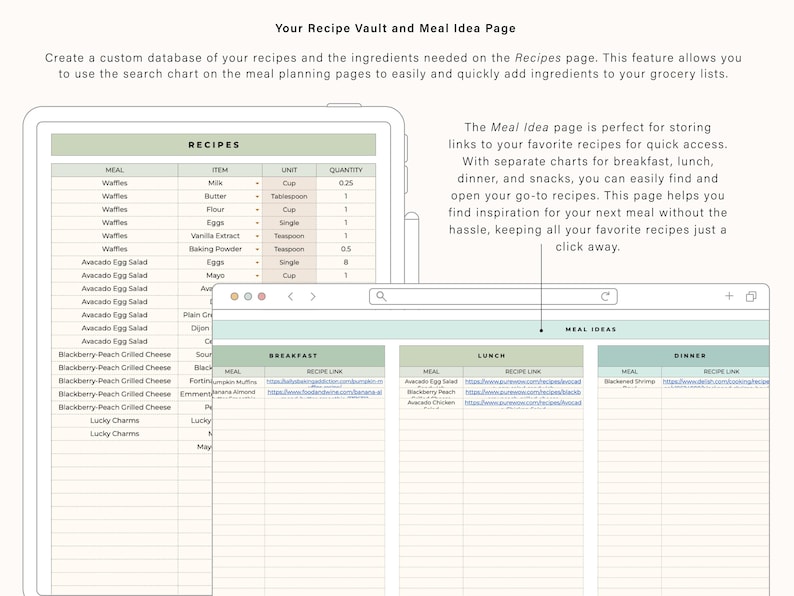Click the RECIPE LINK header under Dinner

coord(716,372)
